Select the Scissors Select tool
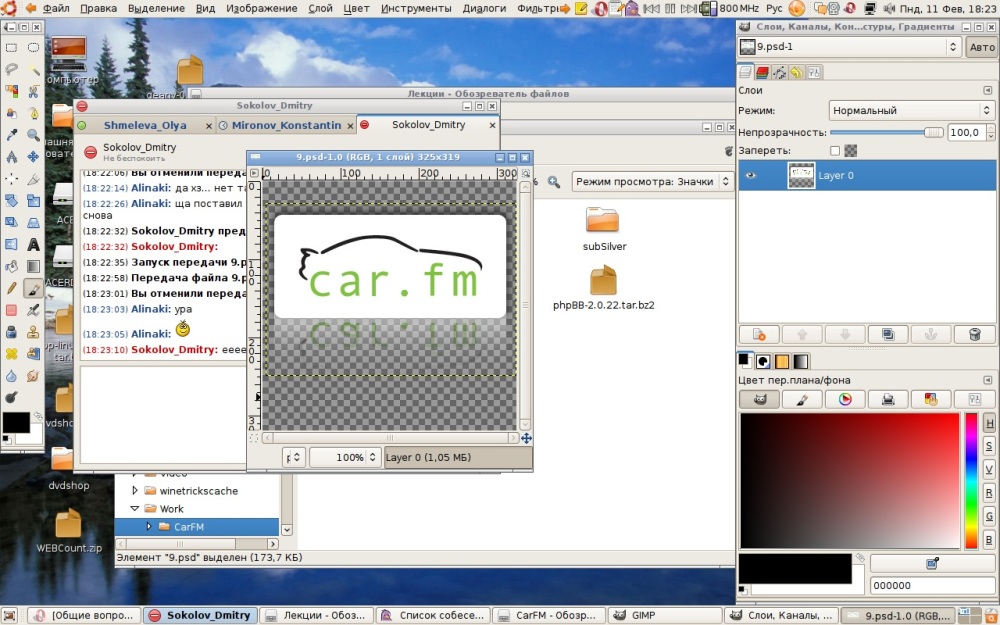Screen dimensions: 1000x625 33,91
